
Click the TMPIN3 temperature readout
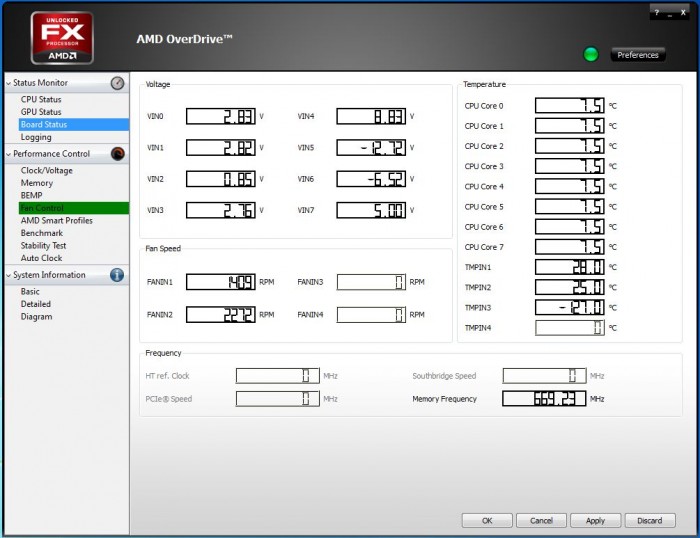pos(570,307)
